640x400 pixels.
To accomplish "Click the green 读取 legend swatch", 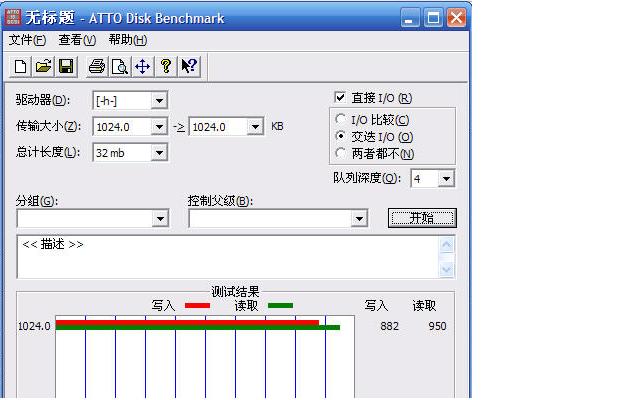I will click(280, 305).
